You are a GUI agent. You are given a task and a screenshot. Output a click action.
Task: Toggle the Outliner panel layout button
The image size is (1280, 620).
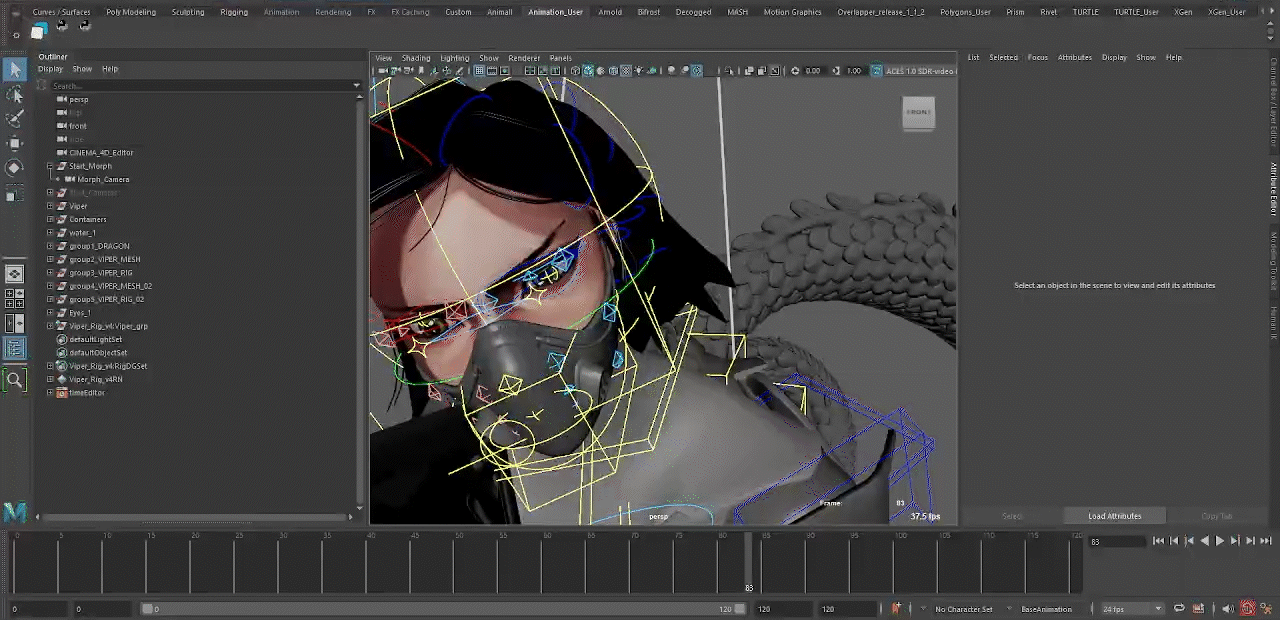pos(15,348)
